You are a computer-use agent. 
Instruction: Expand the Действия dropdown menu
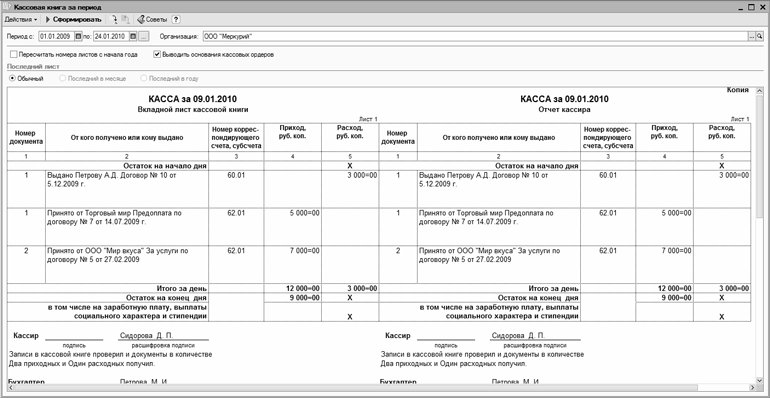[x=21, y=20]
